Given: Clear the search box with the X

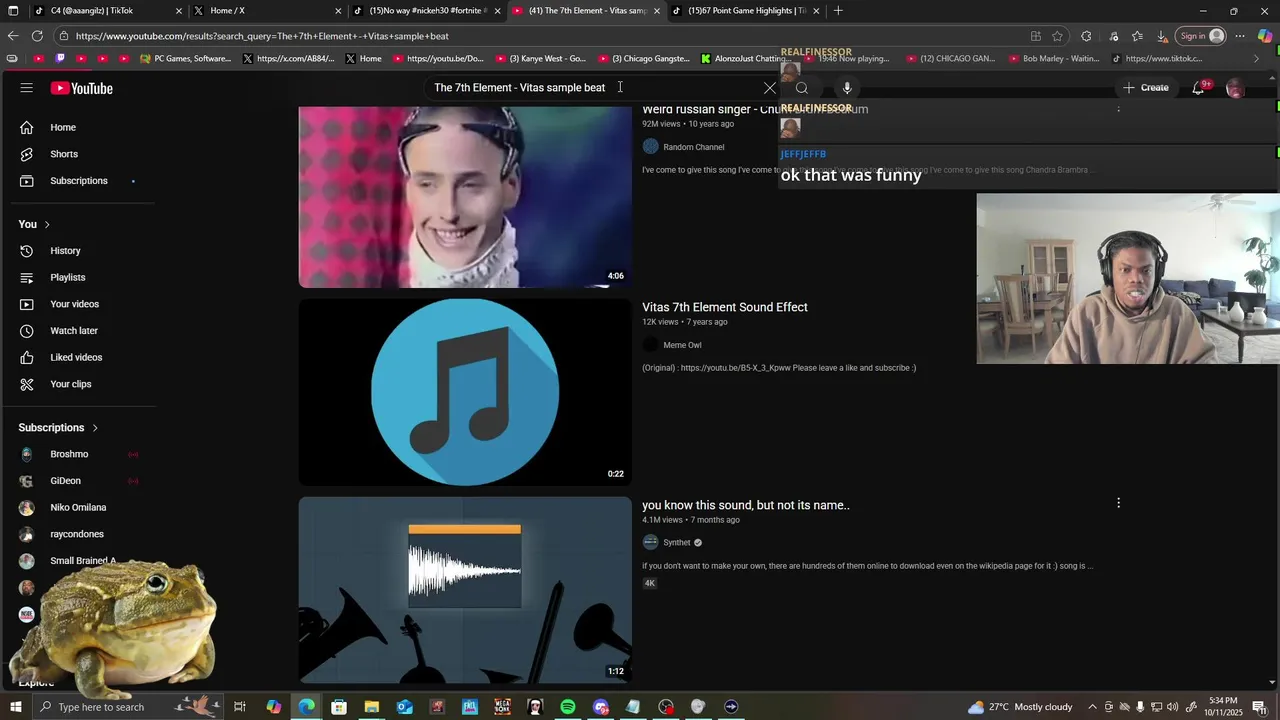Looking at the screenshot, I should tap(770, 88).
